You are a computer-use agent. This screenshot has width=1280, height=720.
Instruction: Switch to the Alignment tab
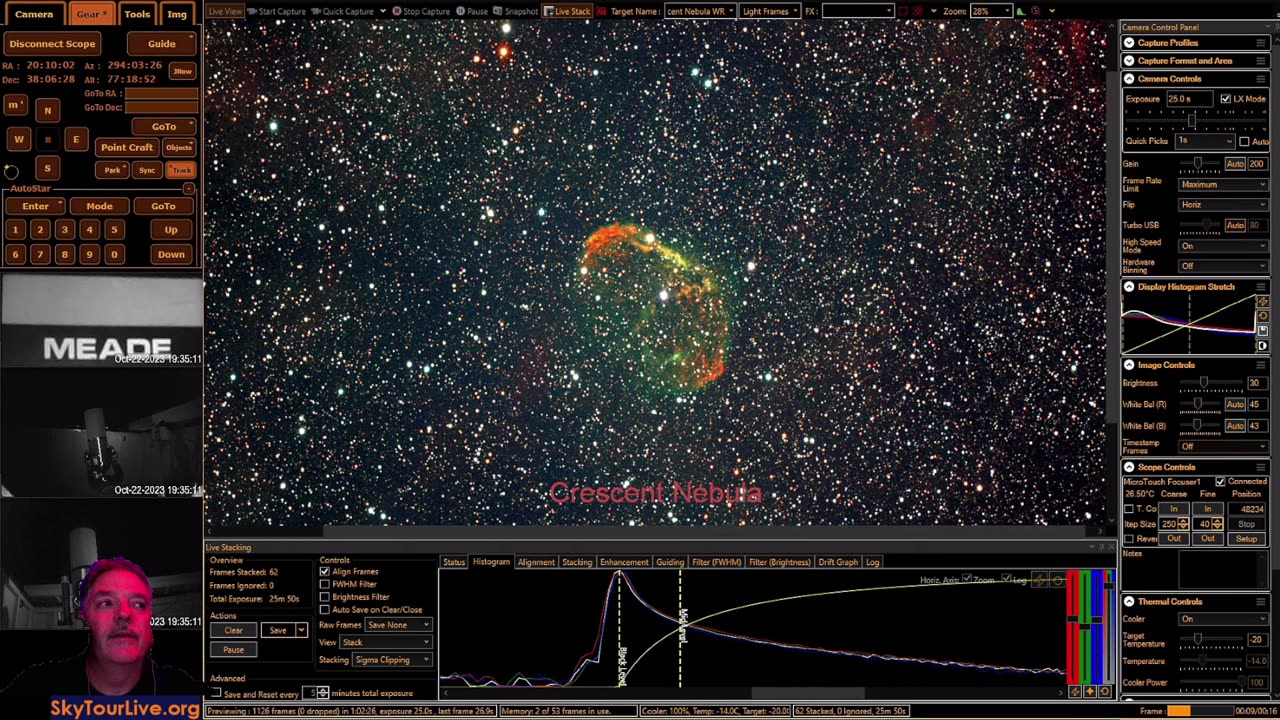click(x=535, y=562)
